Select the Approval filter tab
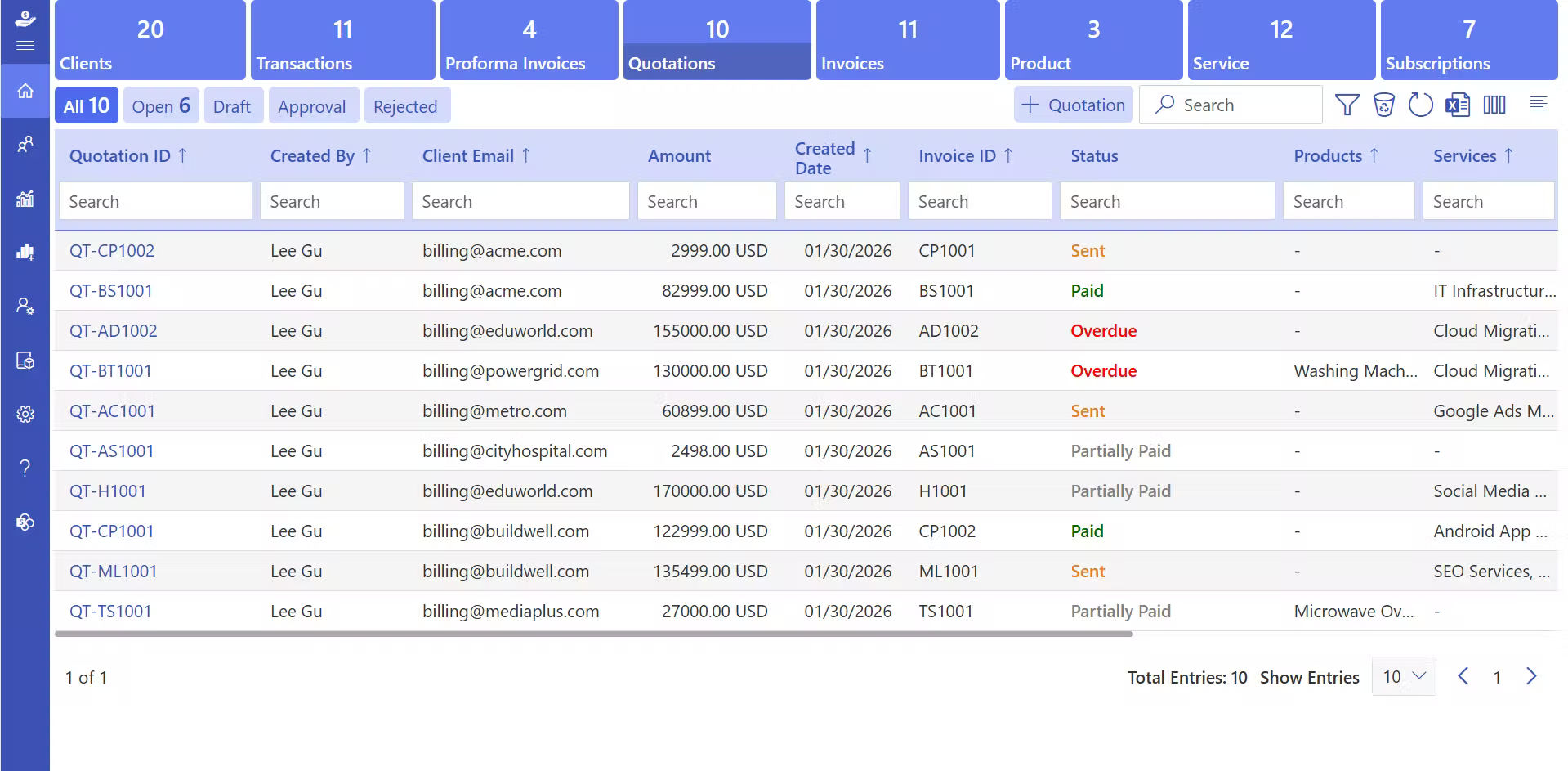1568x771 pixels. click(313, 105)
